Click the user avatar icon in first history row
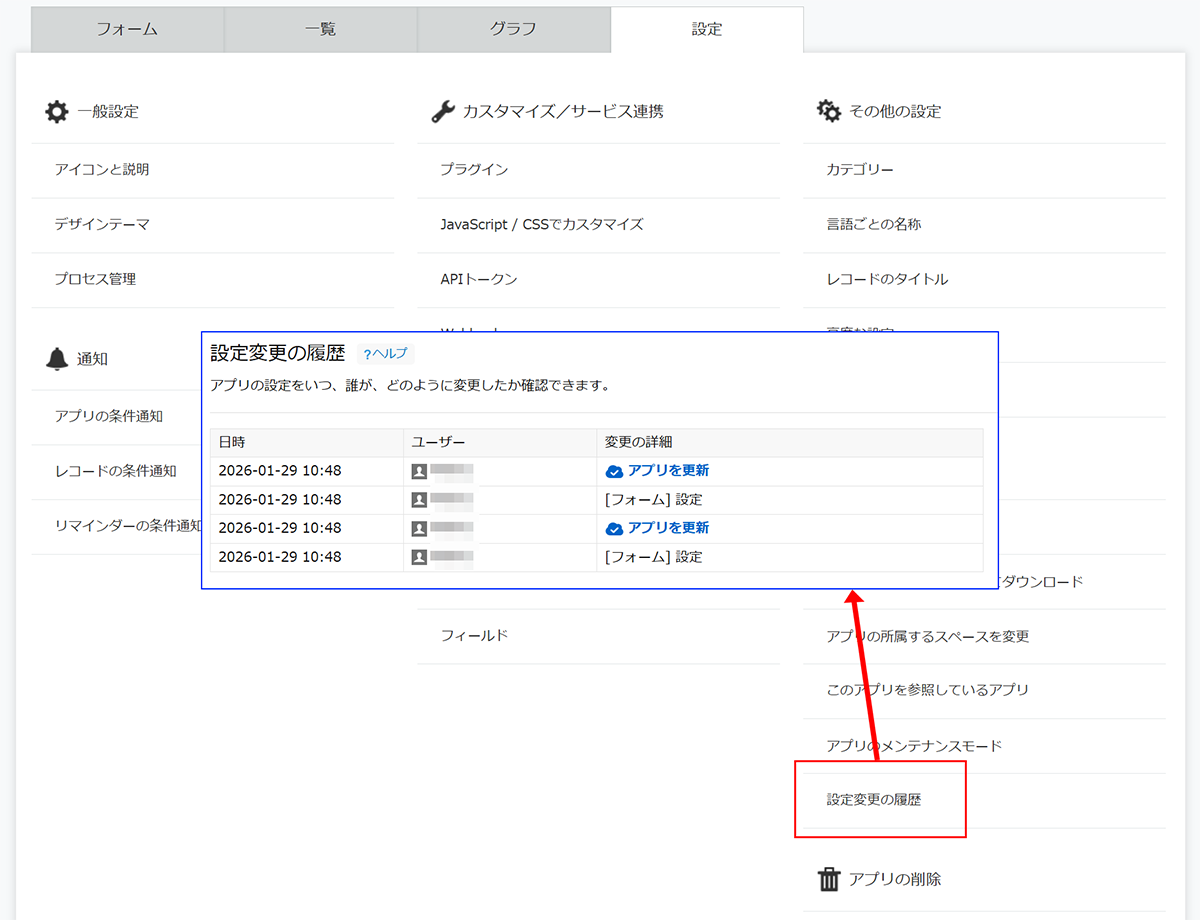The width and height of the screenshot is (1200, 920). (x=419, y=471)
